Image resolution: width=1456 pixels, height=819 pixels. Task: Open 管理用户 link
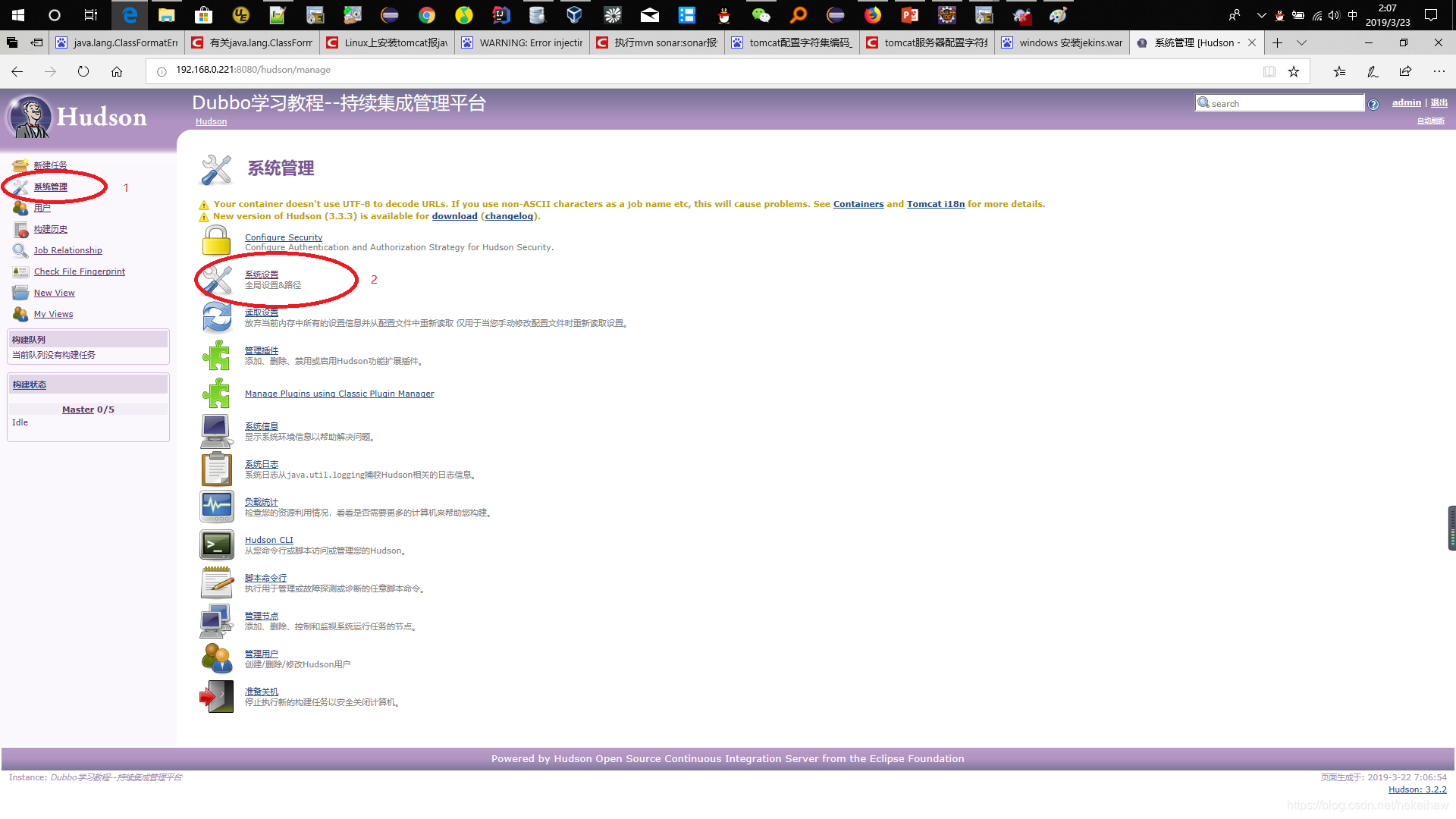click(x=262, y=654)
